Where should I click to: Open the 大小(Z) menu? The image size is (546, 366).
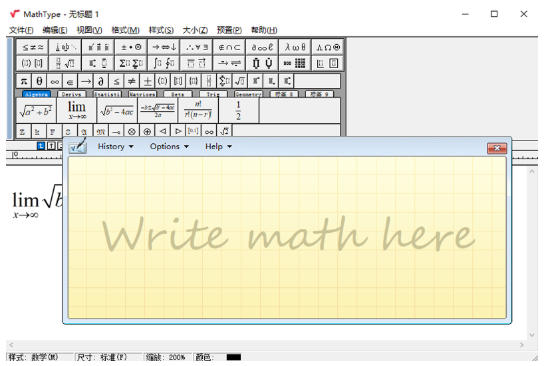tap(195, 30)
